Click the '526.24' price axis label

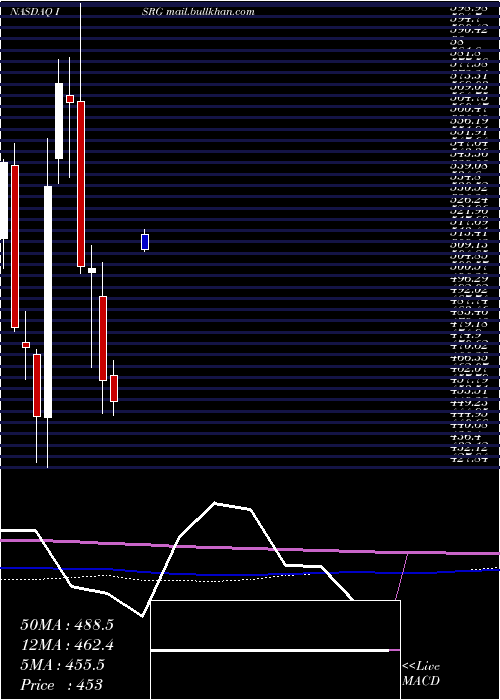(468, 200)
